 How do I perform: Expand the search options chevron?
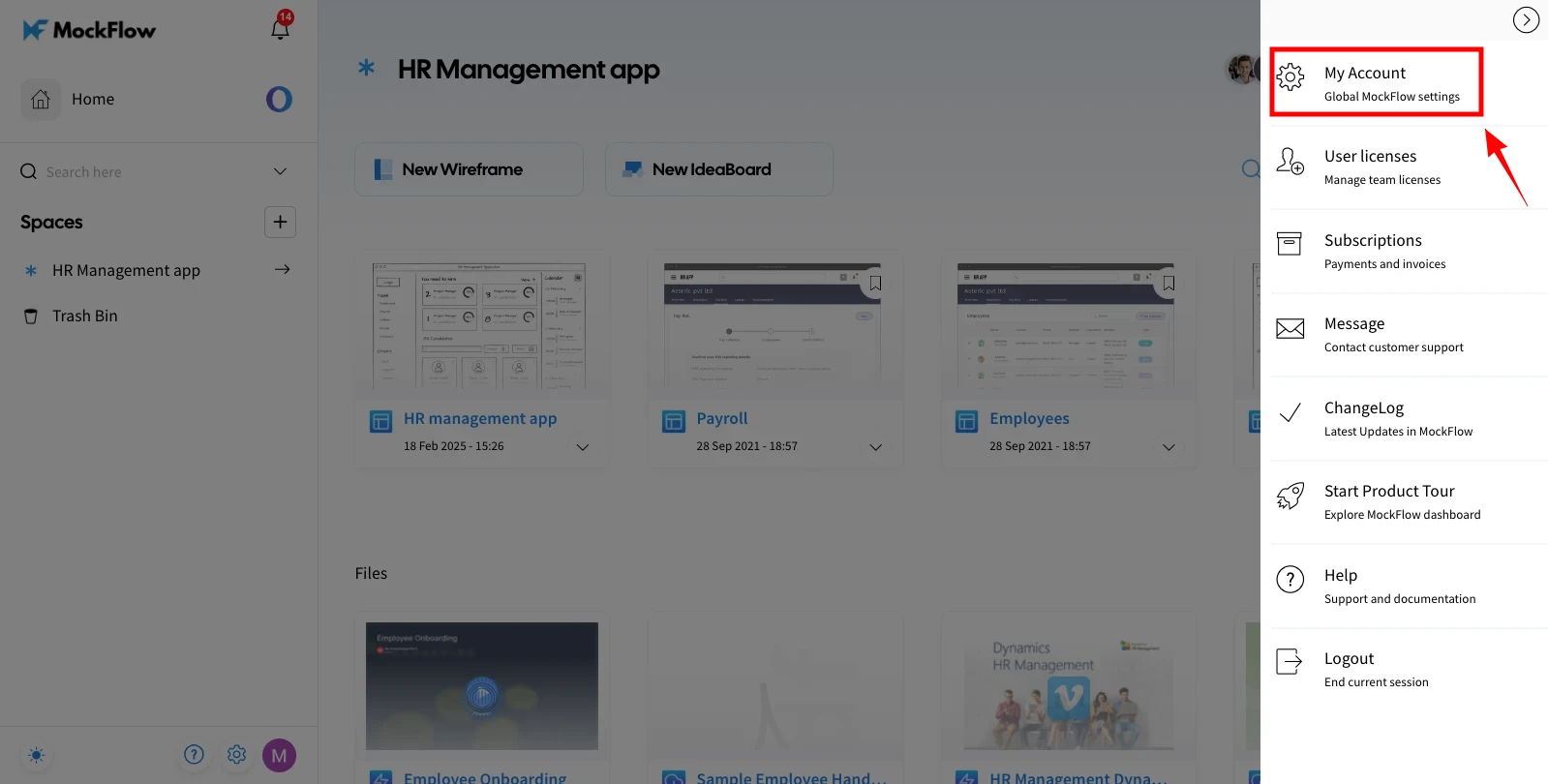pyautogui.click(x=280, y=171)
